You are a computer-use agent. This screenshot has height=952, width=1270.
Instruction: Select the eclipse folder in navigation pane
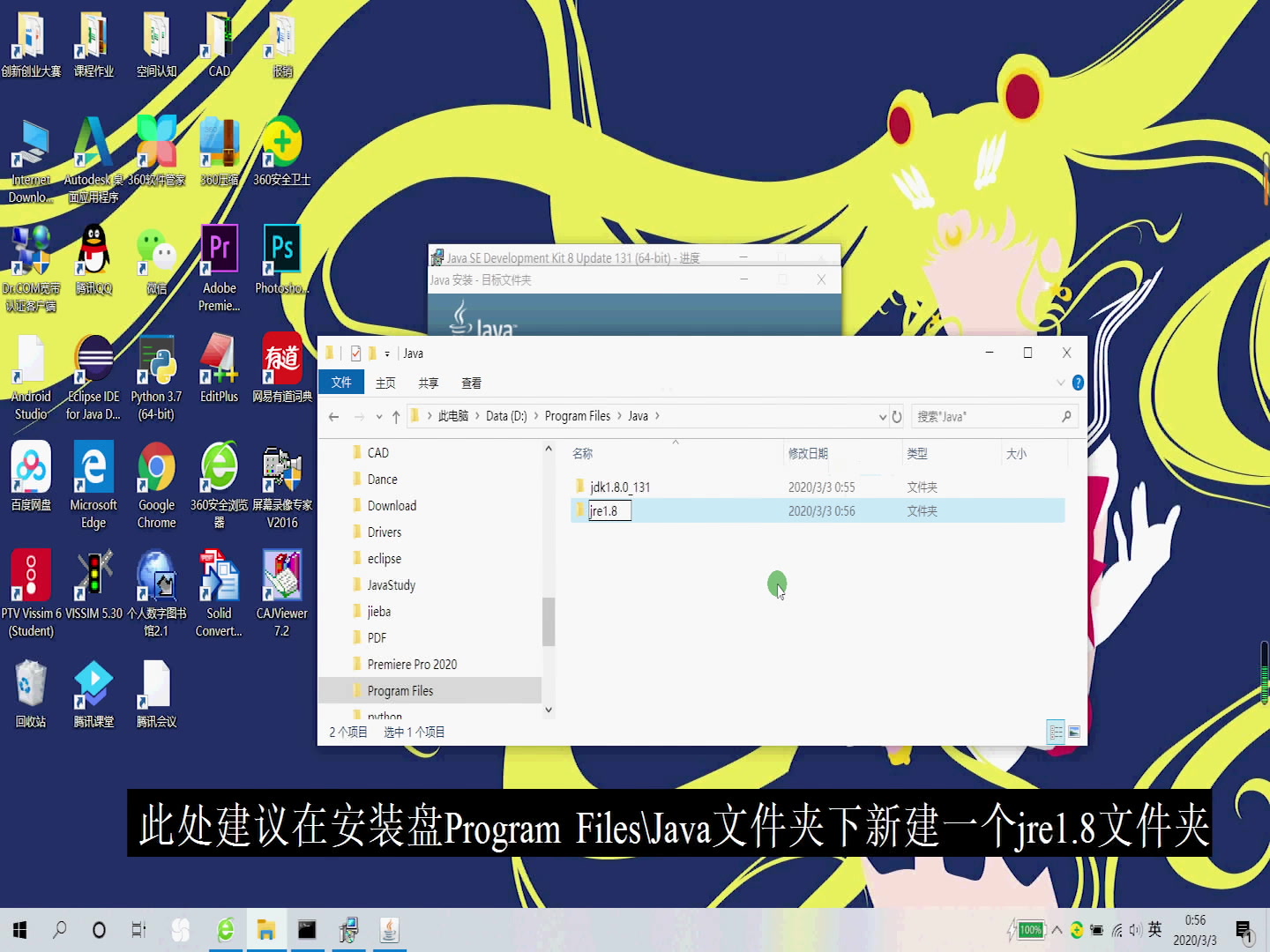(384, 559)
